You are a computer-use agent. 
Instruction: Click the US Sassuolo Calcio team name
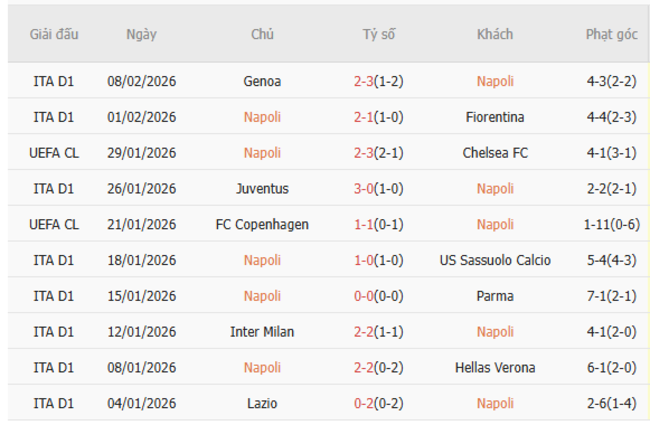[x=495, y=260]
